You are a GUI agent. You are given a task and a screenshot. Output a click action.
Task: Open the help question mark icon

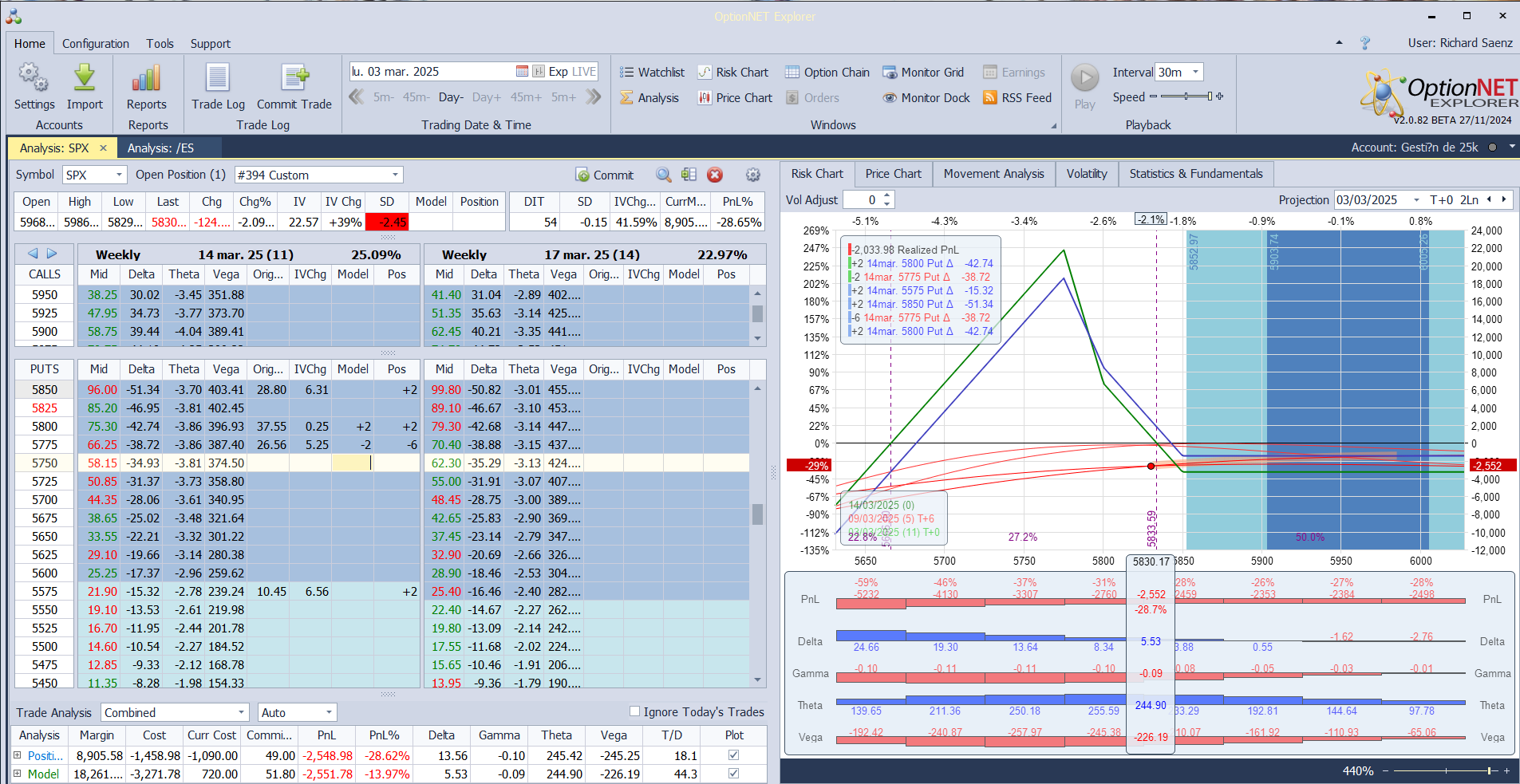(x=1365, y=43)
